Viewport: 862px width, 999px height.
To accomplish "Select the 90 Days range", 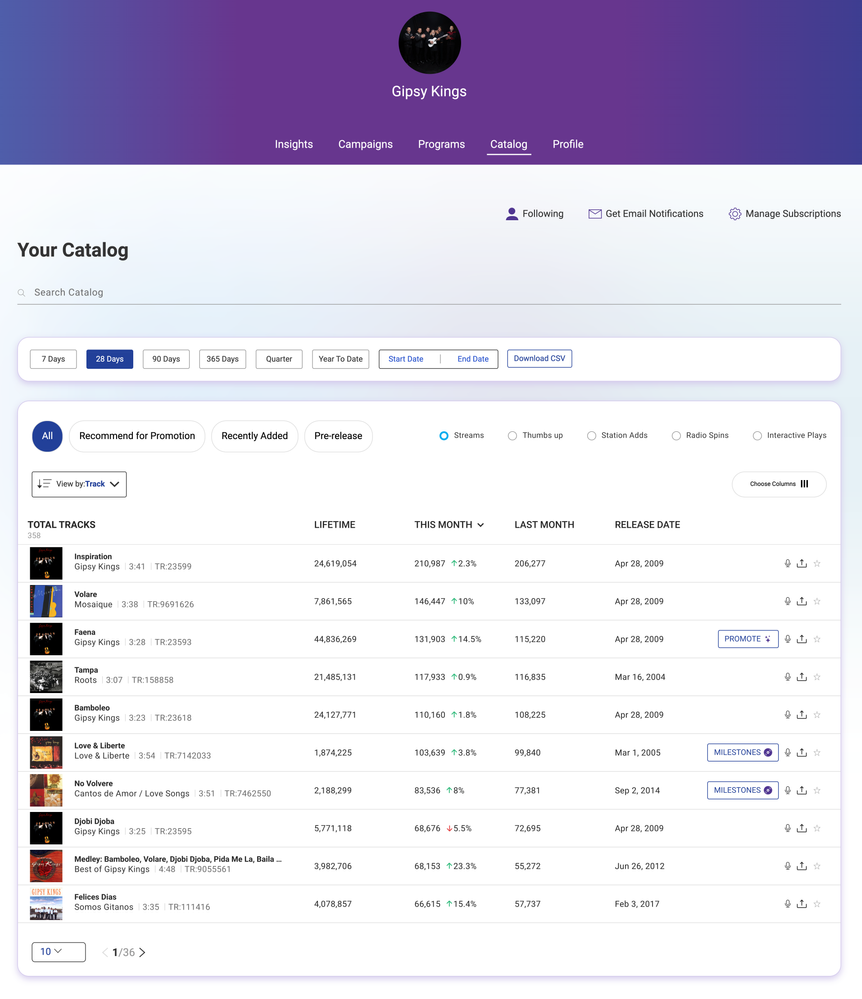I will tap(166, 359).
